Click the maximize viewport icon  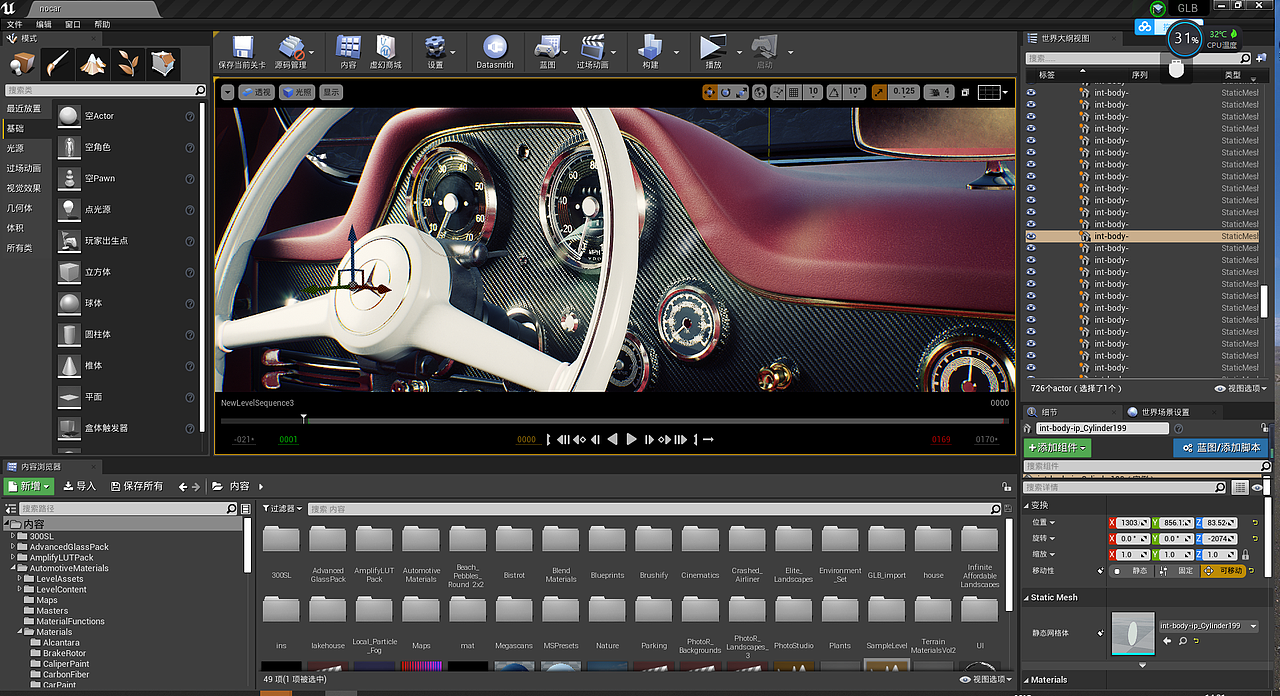[x=966, y=92]
